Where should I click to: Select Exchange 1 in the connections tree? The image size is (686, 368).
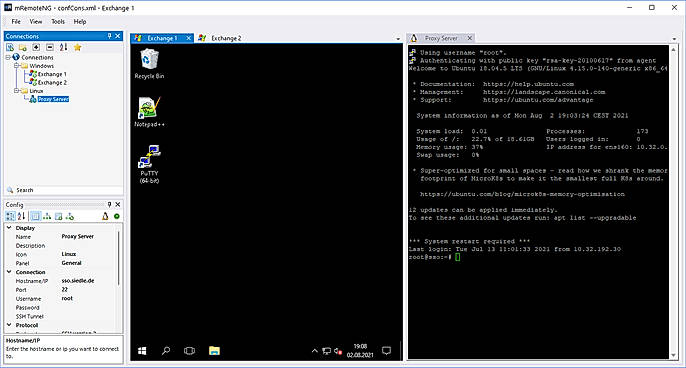pos(52,74)
